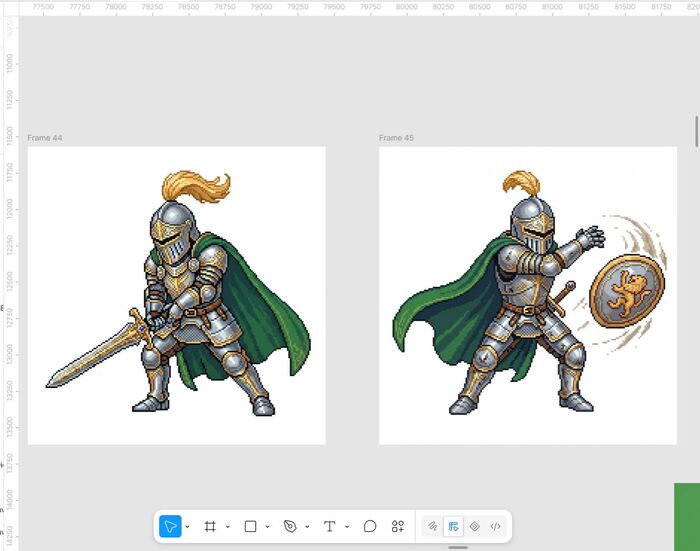Select the Frame tool
This screenshot has width=700, height=551.
coord(210,526)
